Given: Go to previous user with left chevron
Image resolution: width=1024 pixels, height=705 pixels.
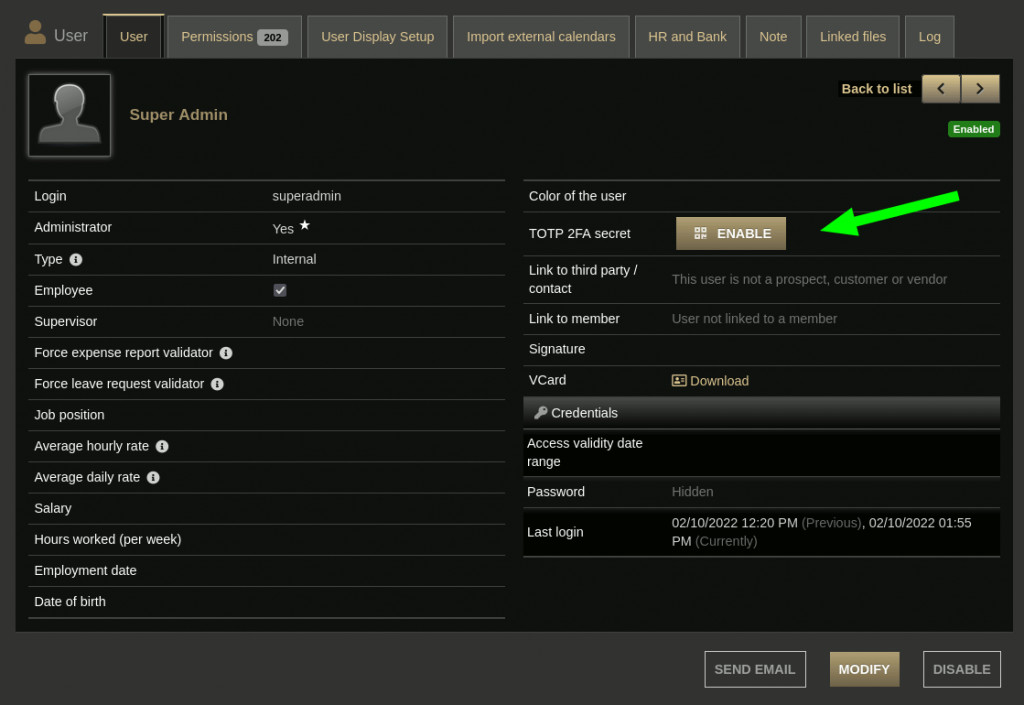Looking at the screenshot, I should click(940, 89).
